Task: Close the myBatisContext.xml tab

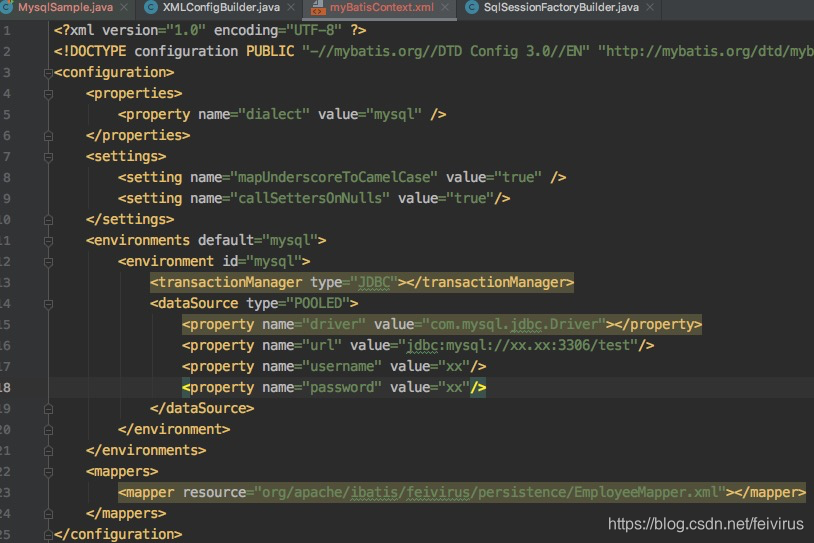Action: tap(445, 7)
